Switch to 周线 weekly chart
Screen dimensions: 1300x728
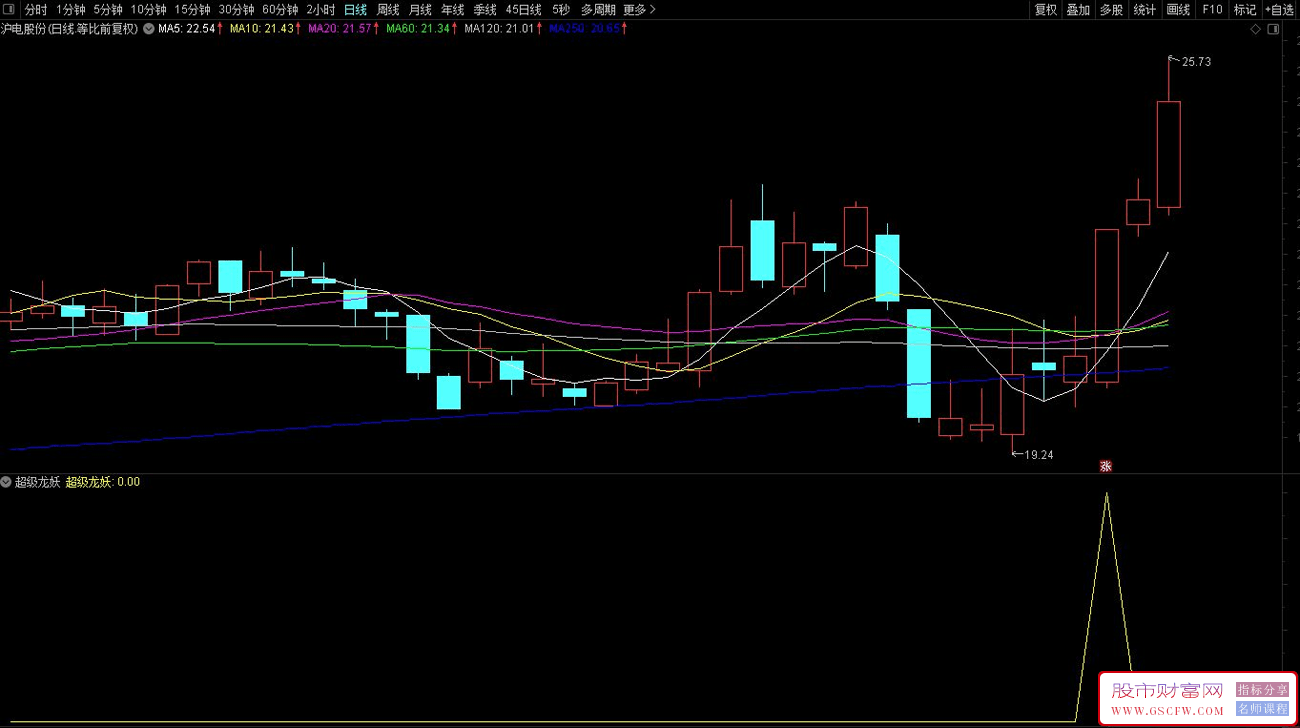tap(388, 9)
